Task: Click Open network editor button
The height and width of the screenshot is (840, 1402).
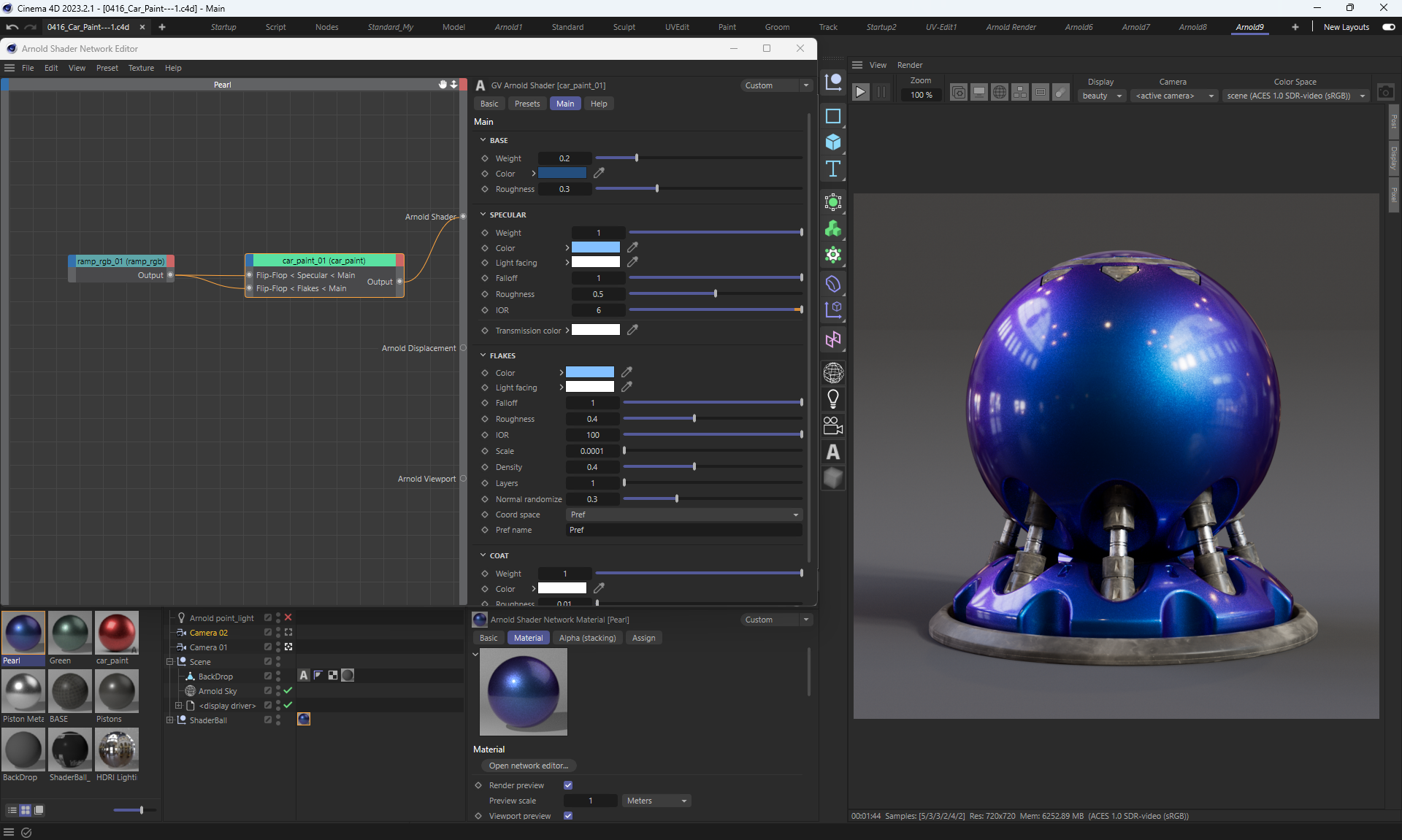Action: tap(529, 766)
